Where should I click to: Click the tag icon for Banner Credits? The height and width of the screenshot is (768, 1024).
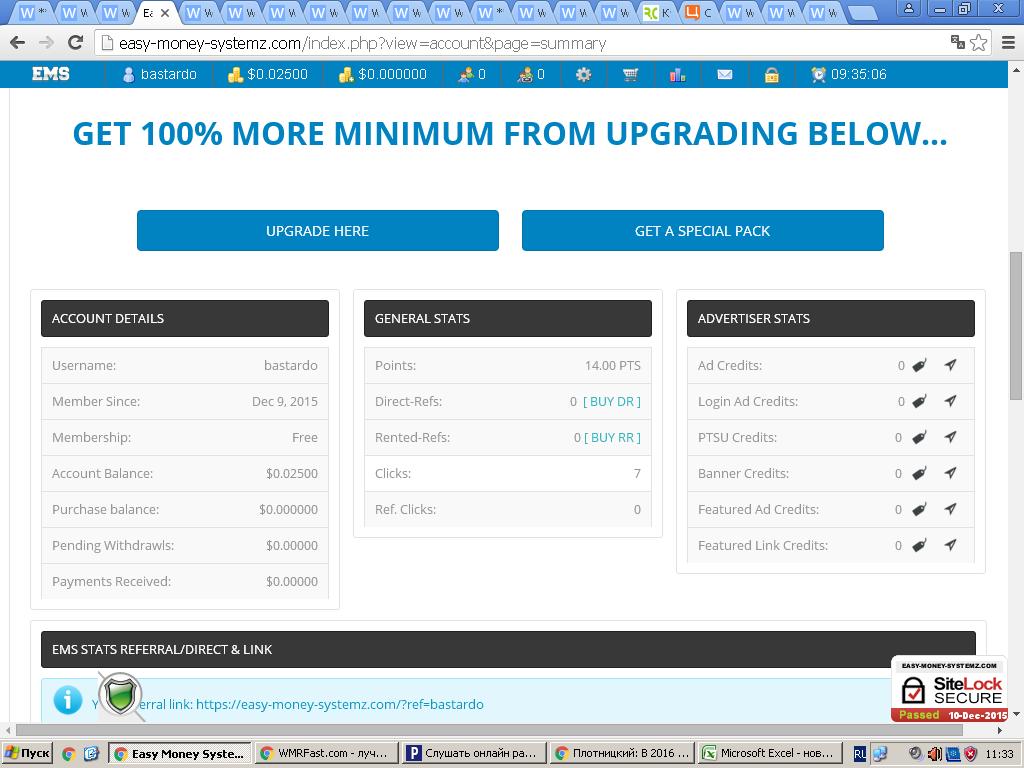[919, 473]
